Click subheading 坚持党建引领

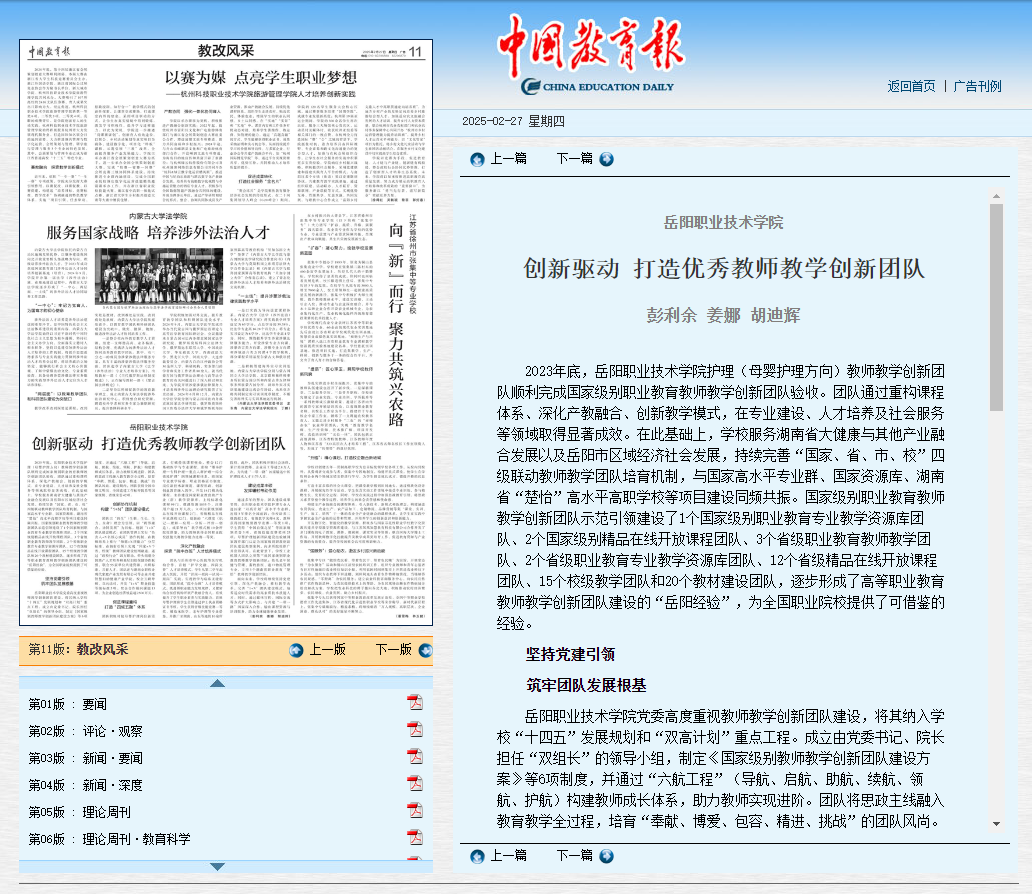pos(571,654)
